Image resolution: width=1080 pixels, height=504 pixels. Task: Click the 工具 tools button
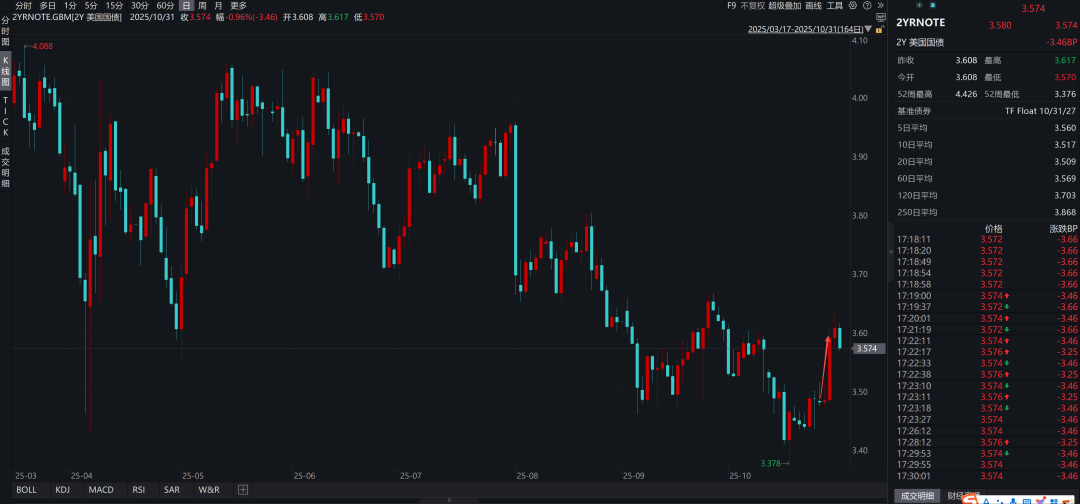pos(834,5)
